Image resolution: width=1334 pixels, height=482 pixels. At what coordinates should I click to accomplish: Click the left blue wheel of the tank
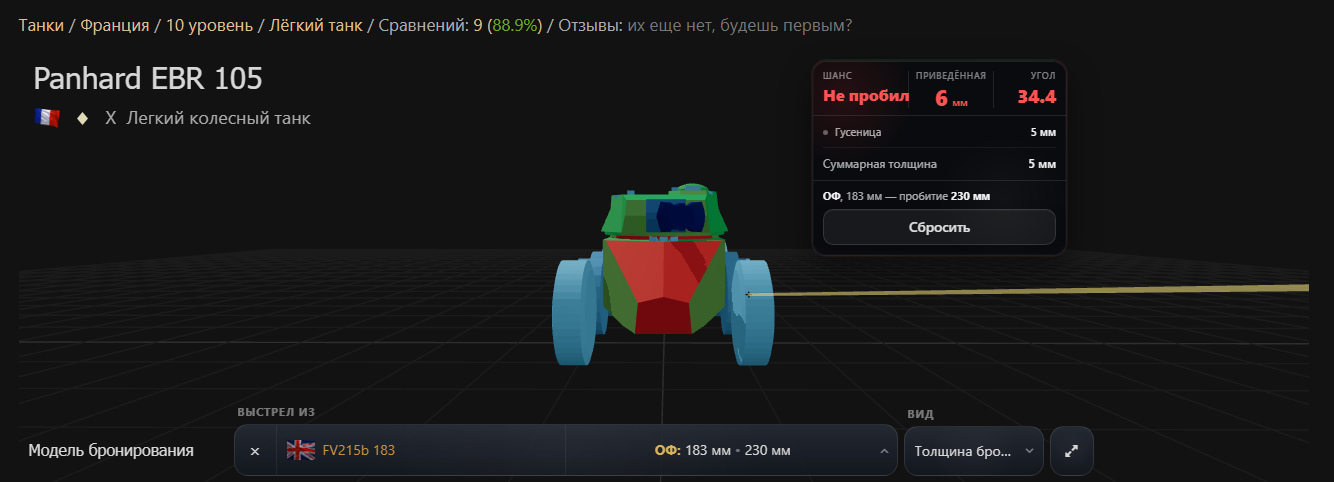click(x=574, y=310)
